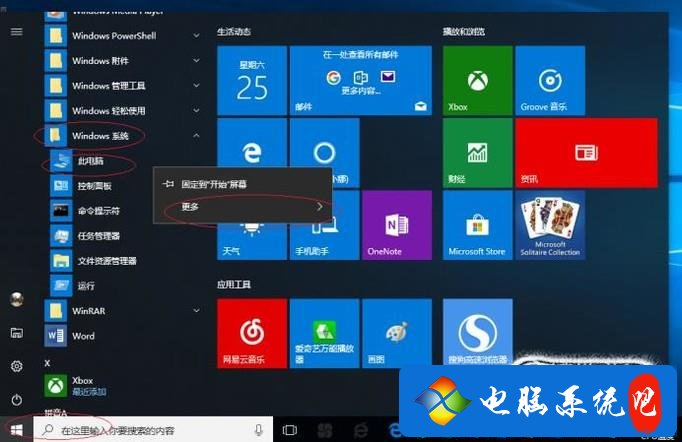Click the 播放和浏览 tile group header
Viewport: 682px width, 442px height.
pos(464,31)
